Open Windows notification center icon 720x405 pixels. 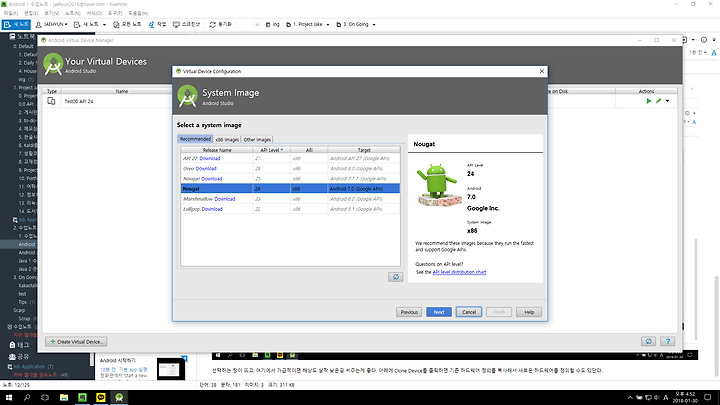point(708,398)
